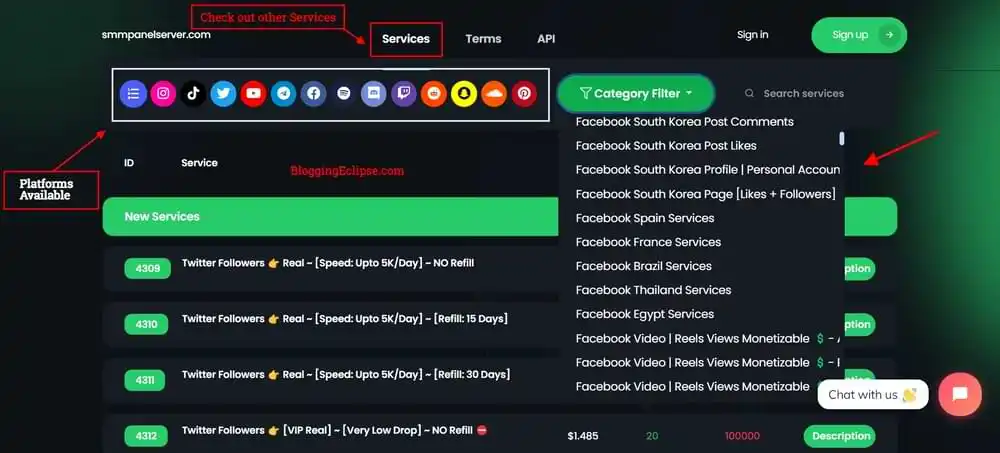Filter services by Twitter icon
The width and height of the screenshot is (1000, 453).
pyautogui.click(x=223, y=94)
